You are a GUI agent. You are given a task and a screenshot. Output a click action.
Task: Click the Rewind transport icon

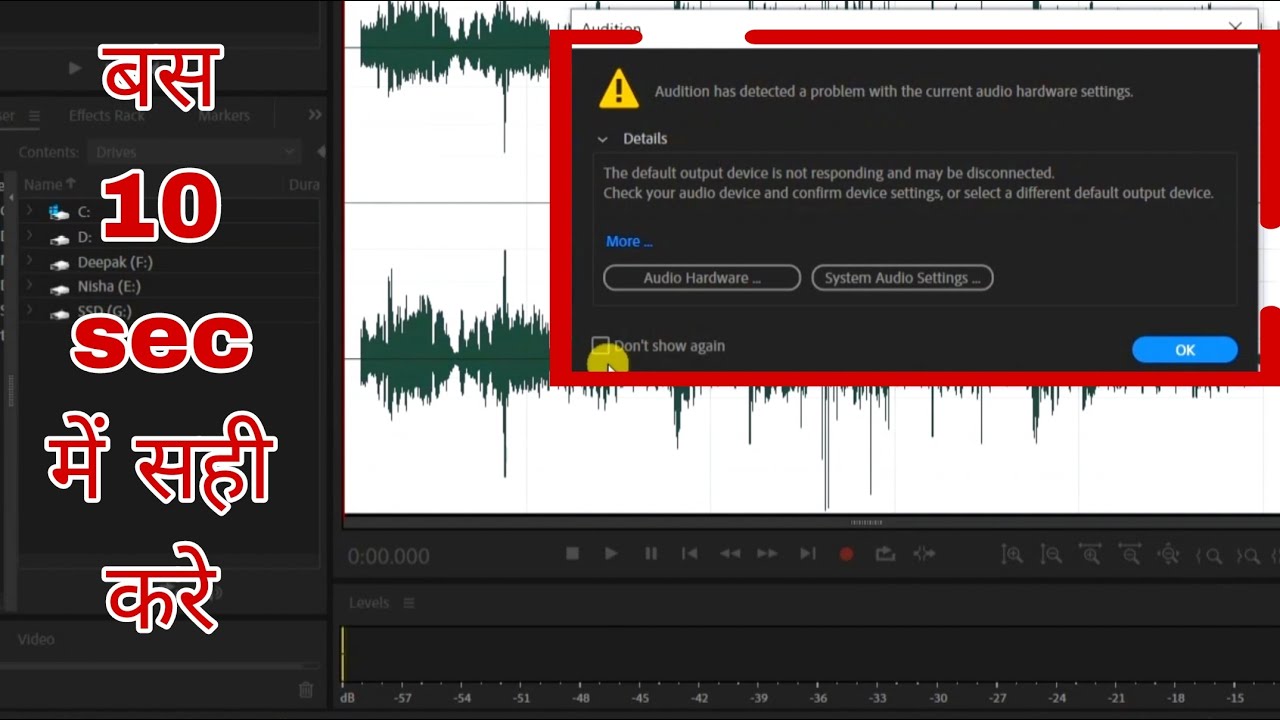730,553
